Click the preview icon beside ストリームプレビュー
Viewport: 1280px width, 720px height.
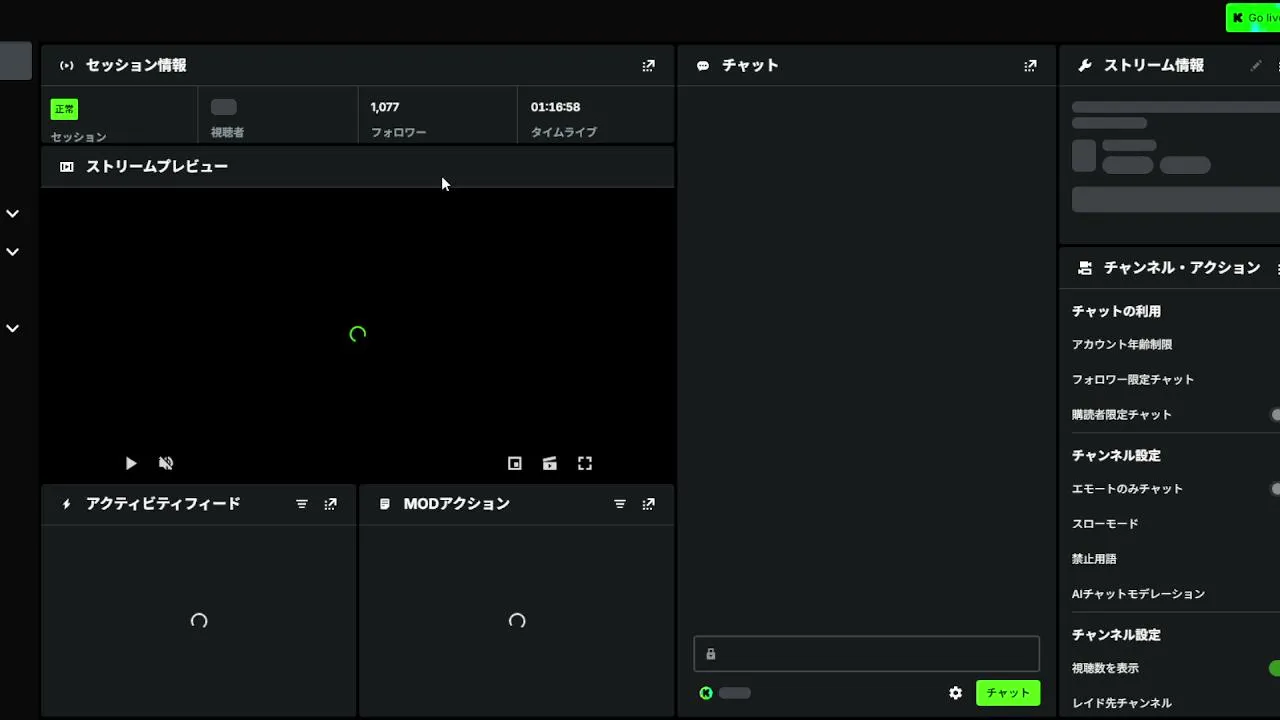click(x=67, y=167)
